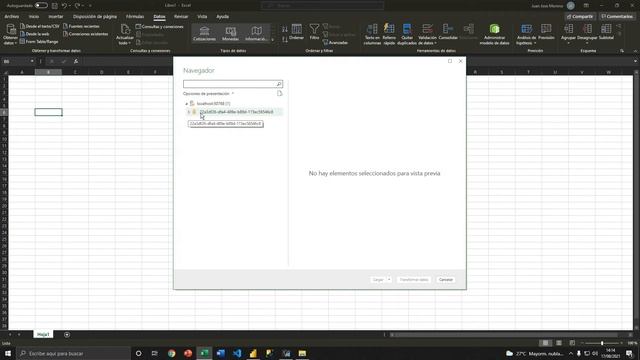Switch to the Insertar tab
The width and height of the screenshot is (640, 360).
[x=56, y=17]
